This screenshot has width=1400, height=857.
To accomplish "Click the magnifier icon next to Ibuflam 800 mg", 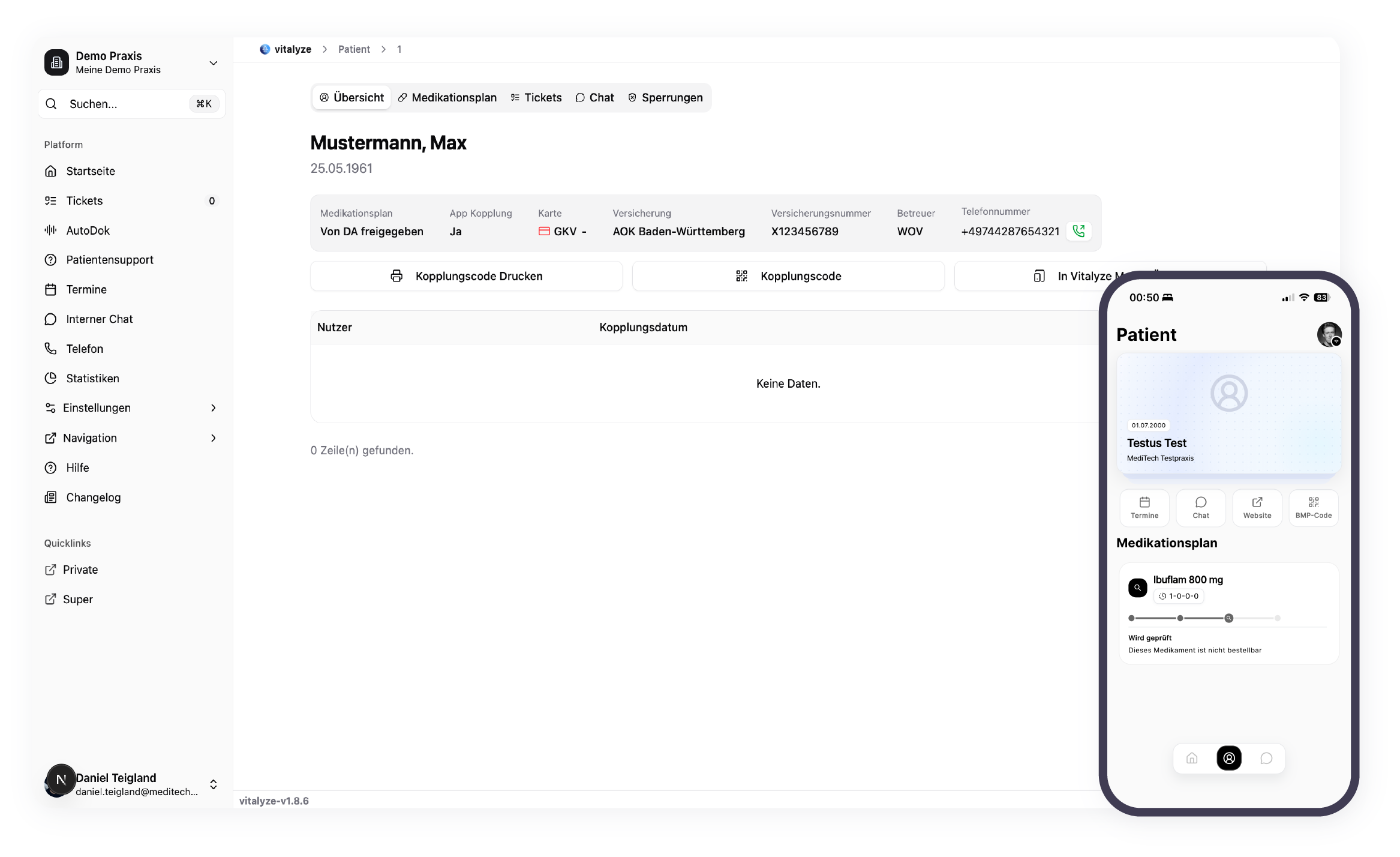I will click(x=1137, y=588).
